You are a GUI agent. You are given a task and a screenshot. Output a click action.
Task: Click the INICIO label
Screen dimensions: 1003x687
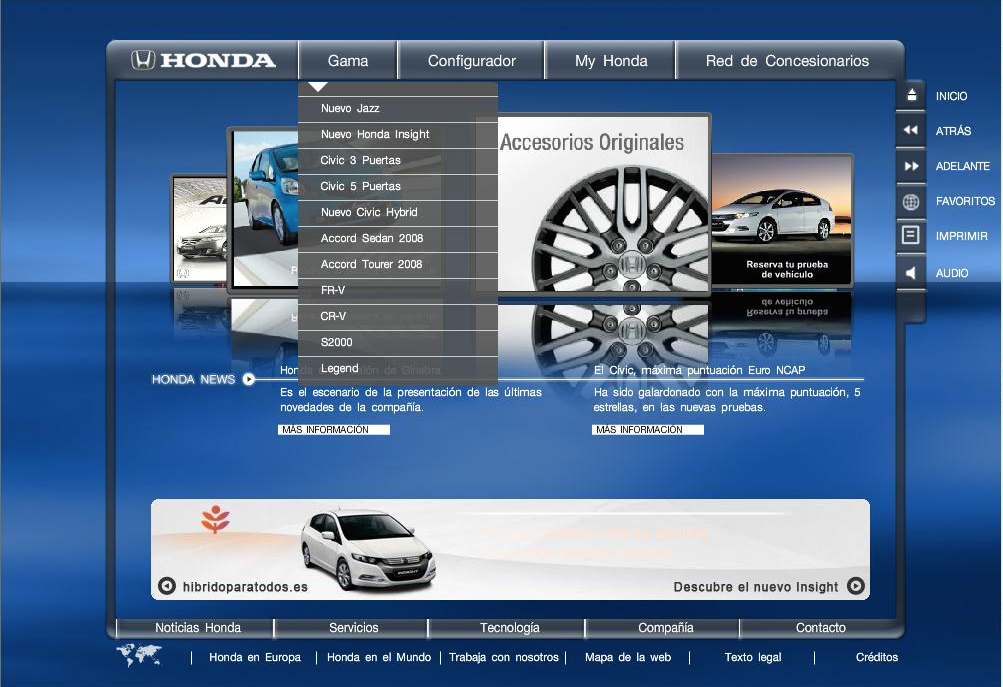(x=951, y=96)
